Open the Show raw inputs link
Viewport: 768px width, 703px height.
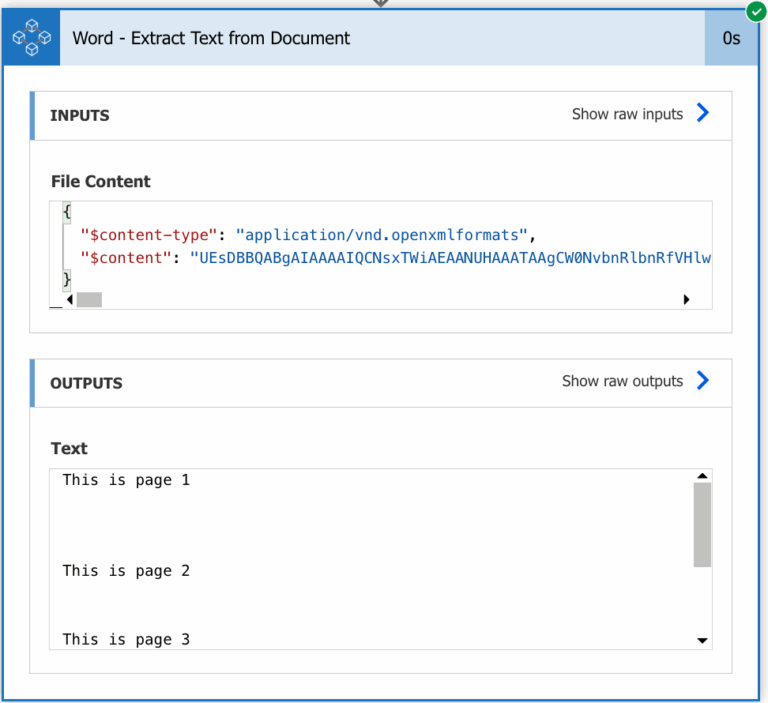tap(627, 114)
